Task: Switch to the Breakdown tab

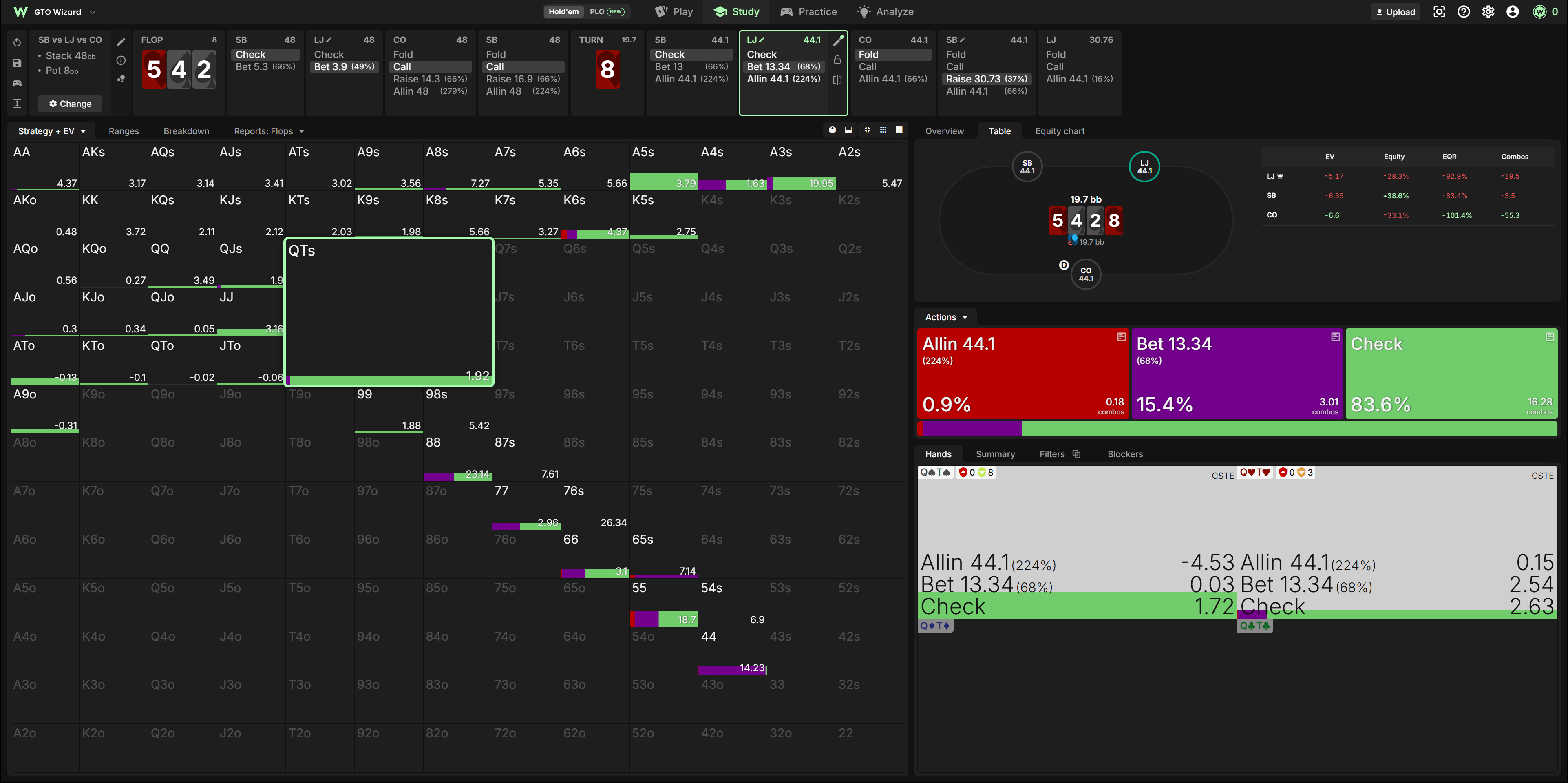Action: tap(186, 131)
